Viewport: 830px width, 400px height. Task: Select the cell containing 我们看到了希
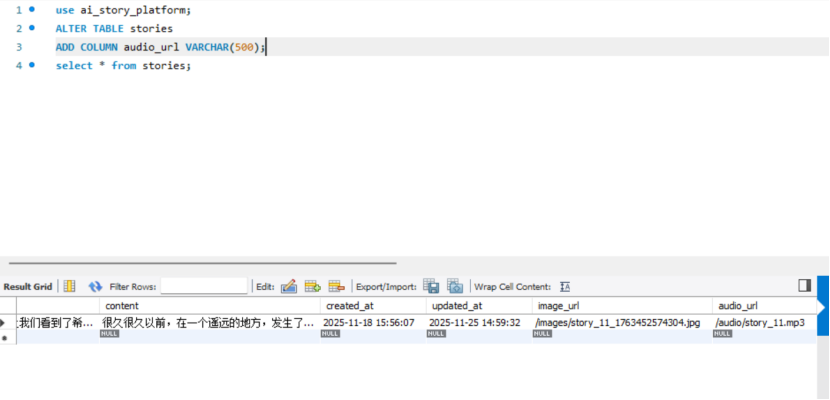[58, 323]
